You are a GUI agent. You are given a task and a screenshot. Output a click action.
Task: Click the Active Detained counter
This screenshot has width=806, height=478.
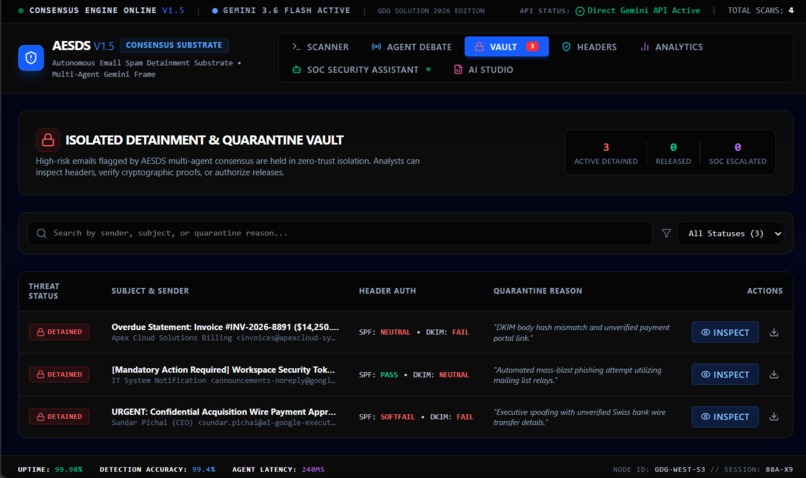click(x=606, y=153)
